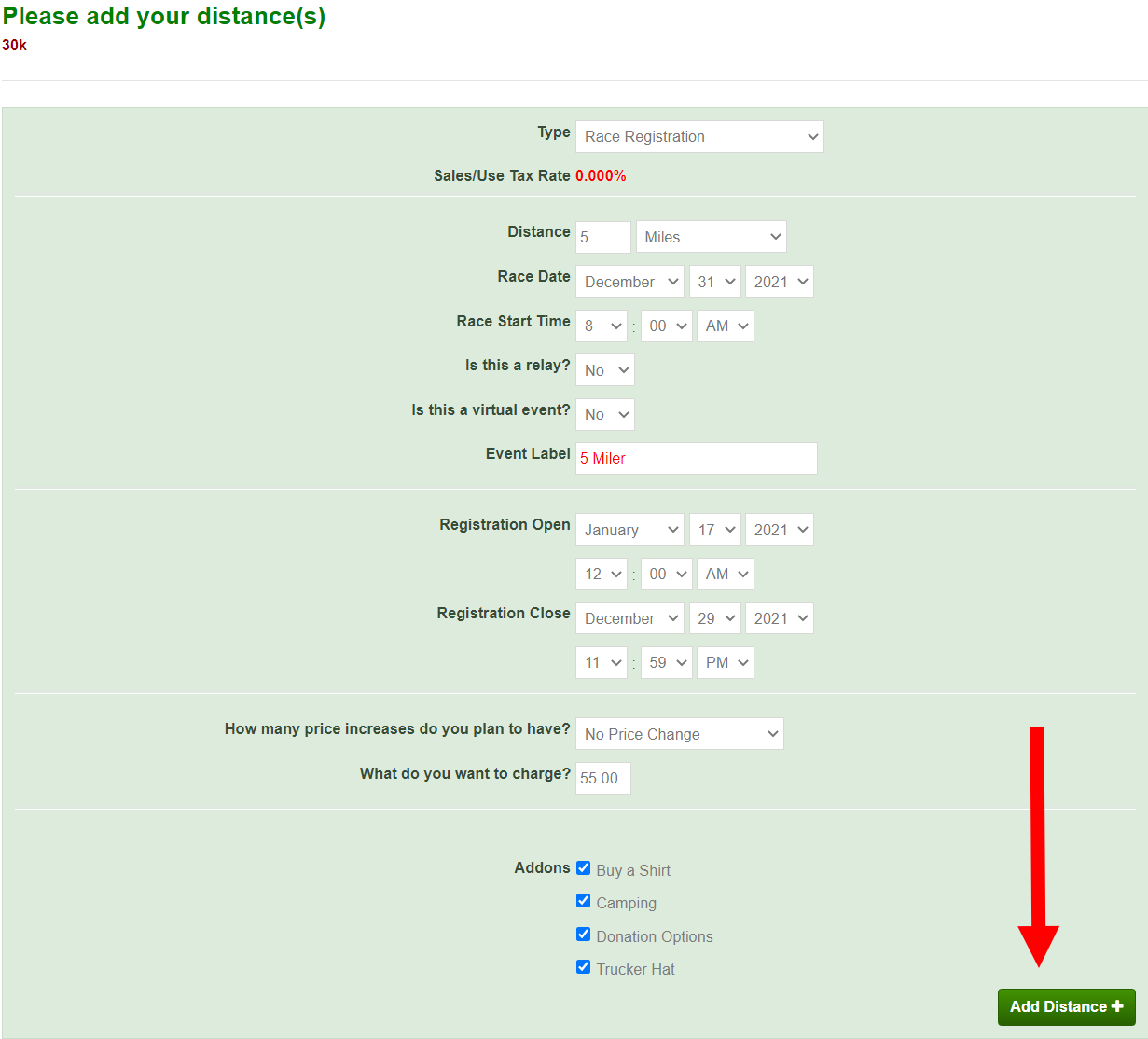
Task: Toggle the Buy a Shirt addon checkbox
Action: (584, 868)
